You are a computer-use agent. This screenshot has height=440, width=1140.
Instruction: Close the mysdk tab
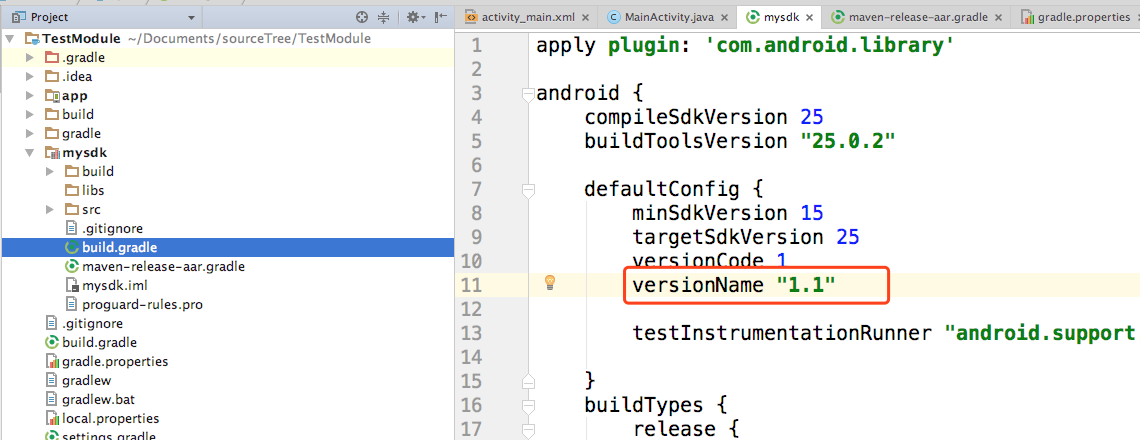point(809,17)
